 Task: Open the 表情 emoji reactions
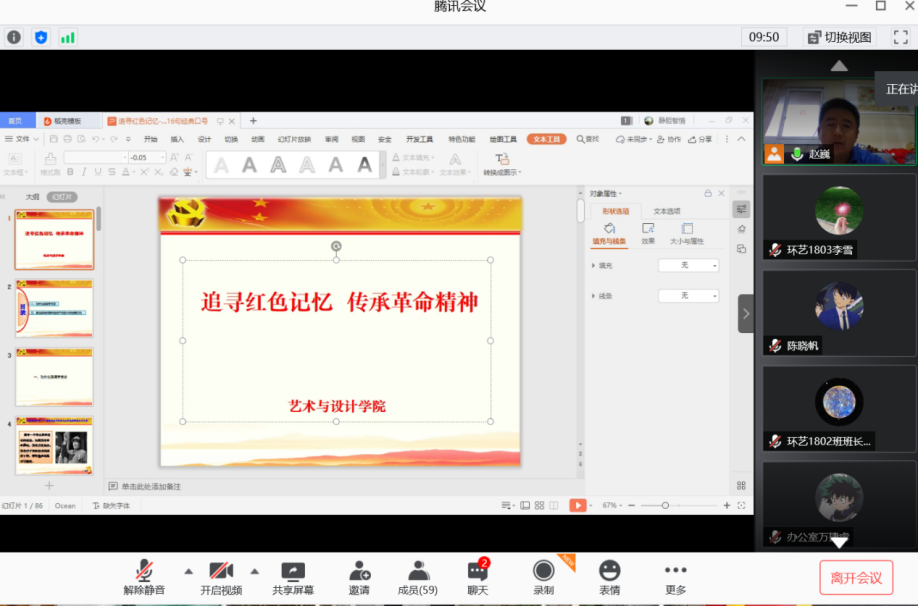tap(609, 577)
